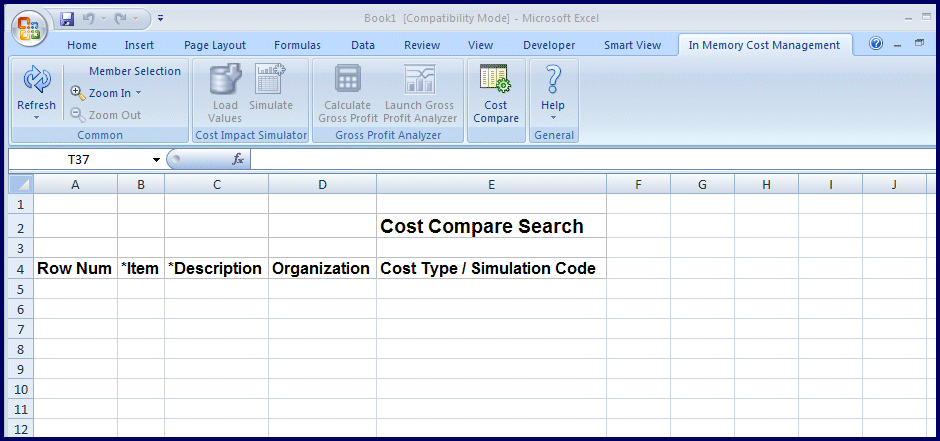Image resolution: width=940 pixels, height=441 pixels.
Task: Click the Simulate icon
Action: [271, 80]
